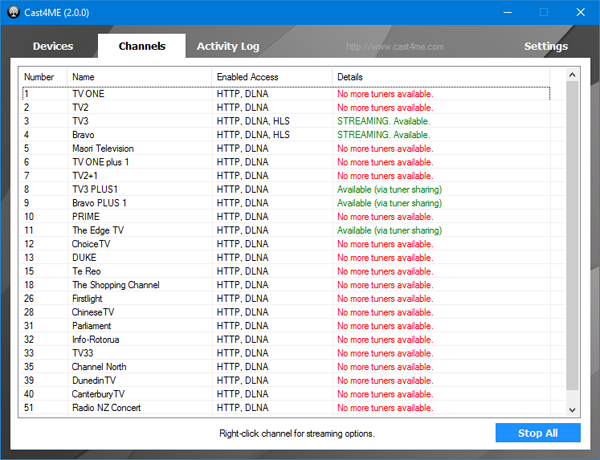Click channel number 51 cell

click(x=29, y=408)
